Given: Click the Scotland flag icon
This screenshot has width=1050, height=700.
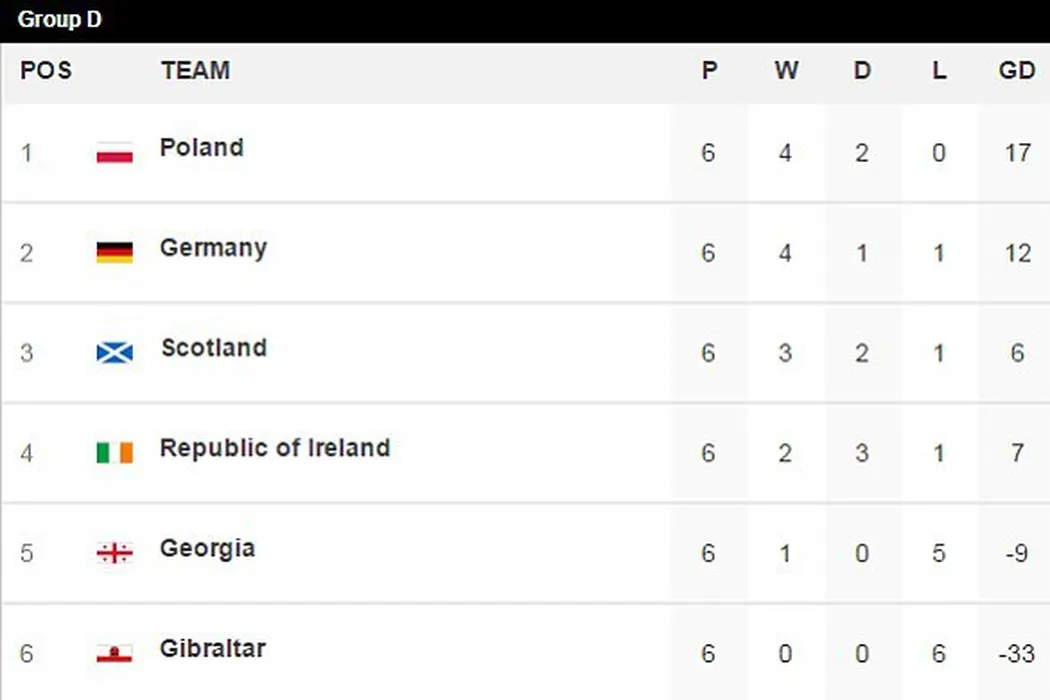Looking at the screenshot, I should pos(115,352).
